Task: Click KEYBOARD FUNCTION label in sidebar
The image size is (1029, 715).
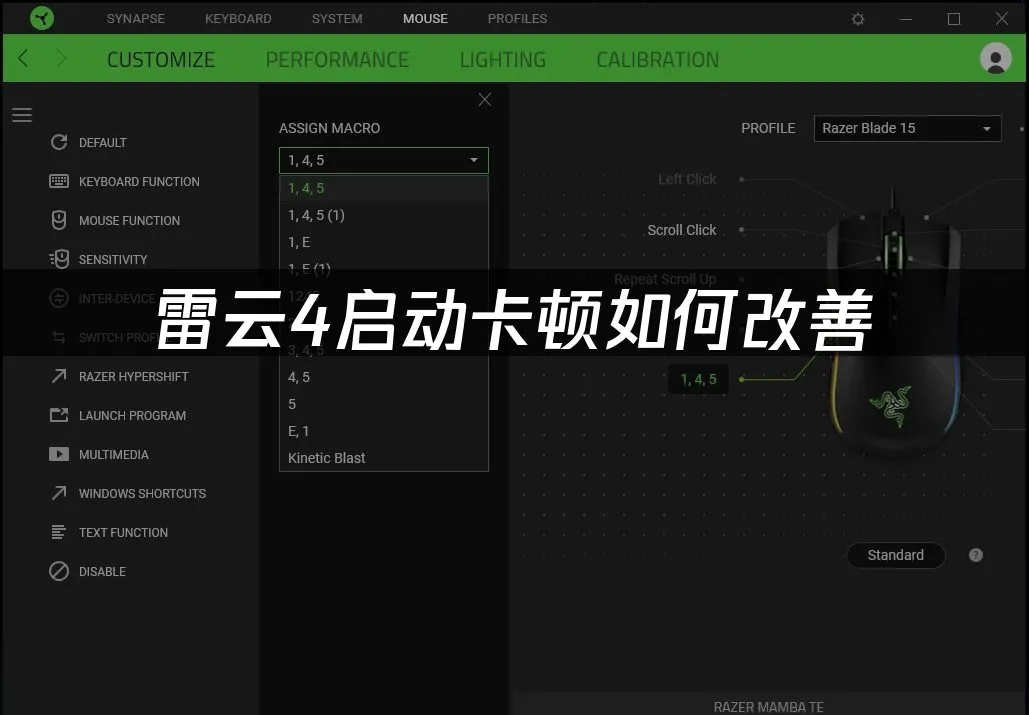Action: tap(139, 182)
